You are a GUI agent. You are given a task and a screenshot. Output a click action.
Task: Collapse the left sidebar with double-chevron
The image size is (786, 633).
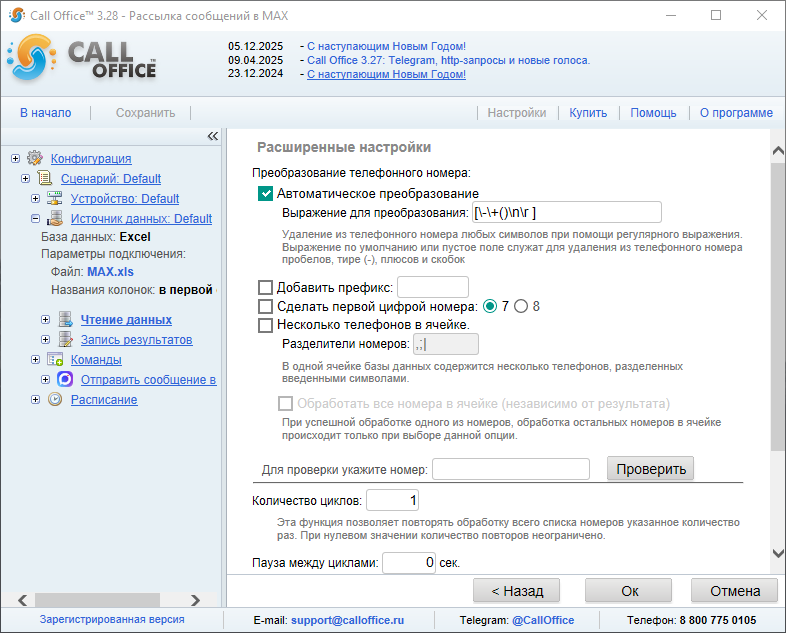212,136
